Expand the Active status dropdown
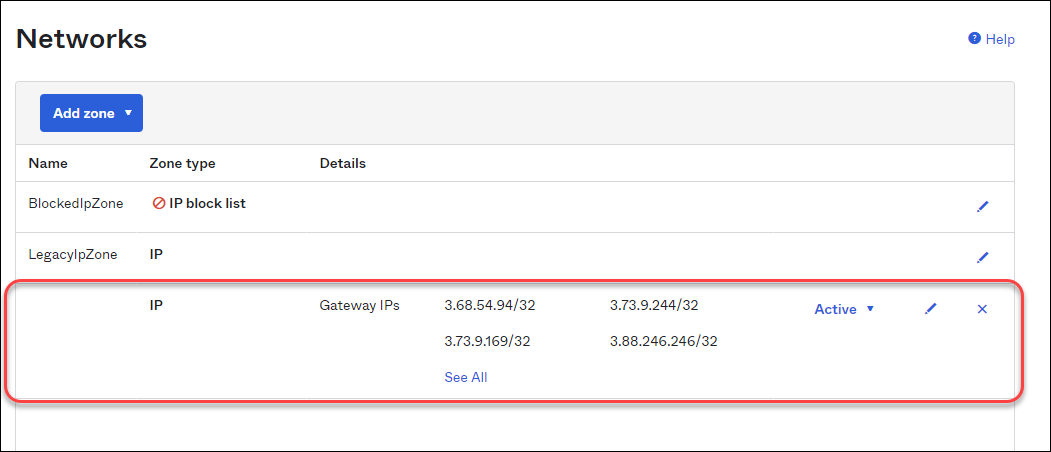 pyautogui.click(x=844, y=310)
